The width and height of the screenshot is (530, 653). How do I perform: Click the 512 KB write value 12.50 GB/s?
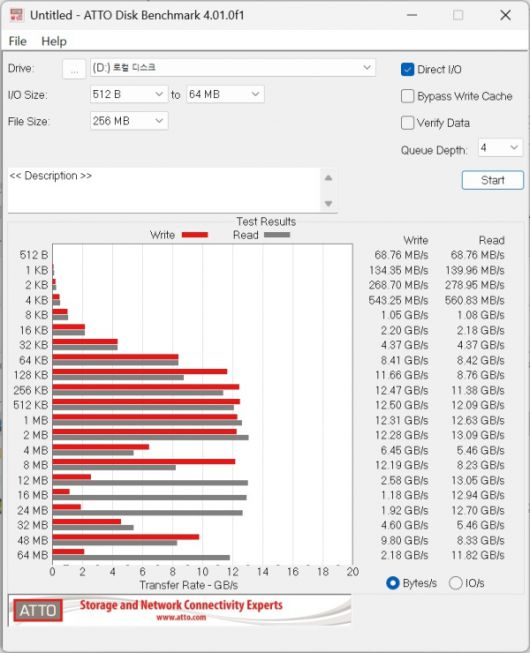401,405
